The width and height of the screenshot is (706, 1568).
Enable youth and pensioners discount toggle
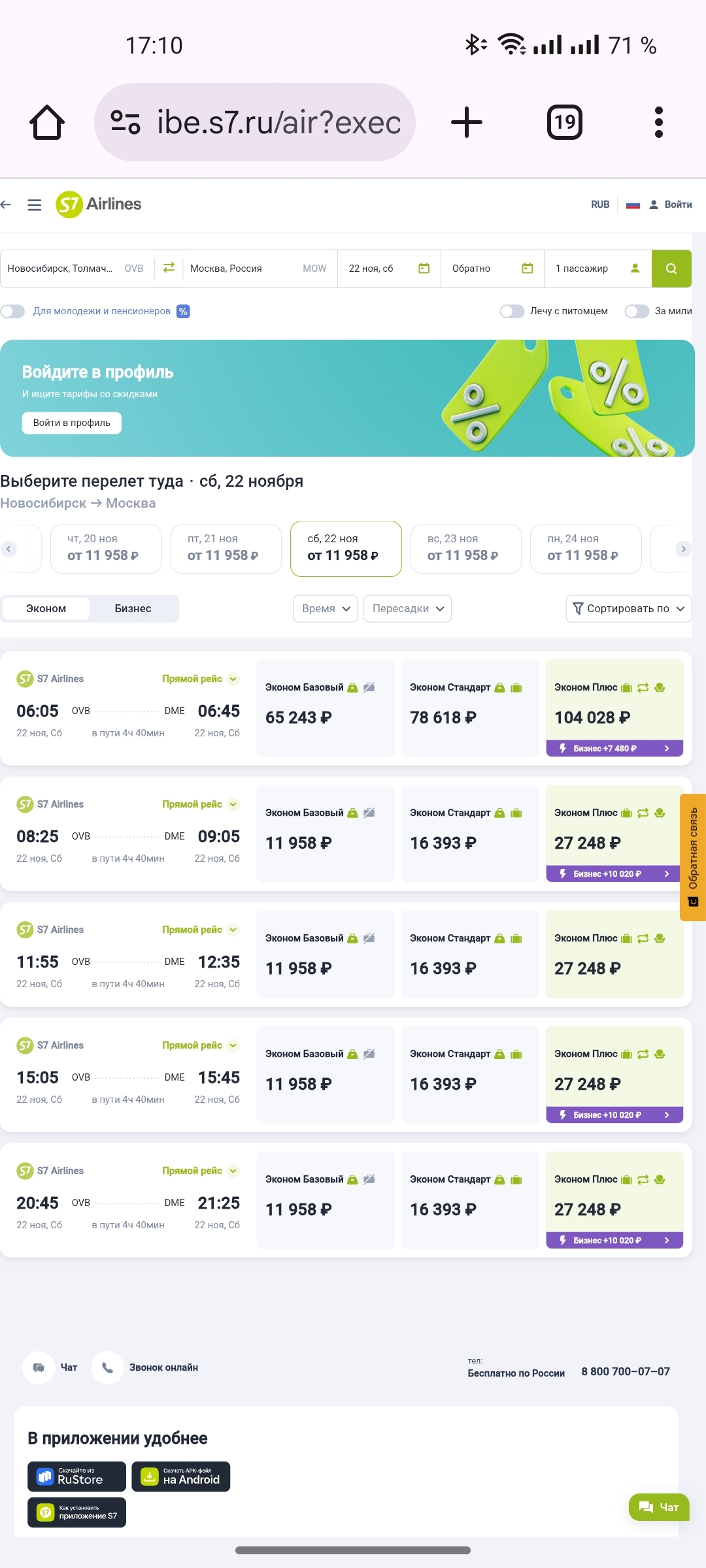[13, 312]
